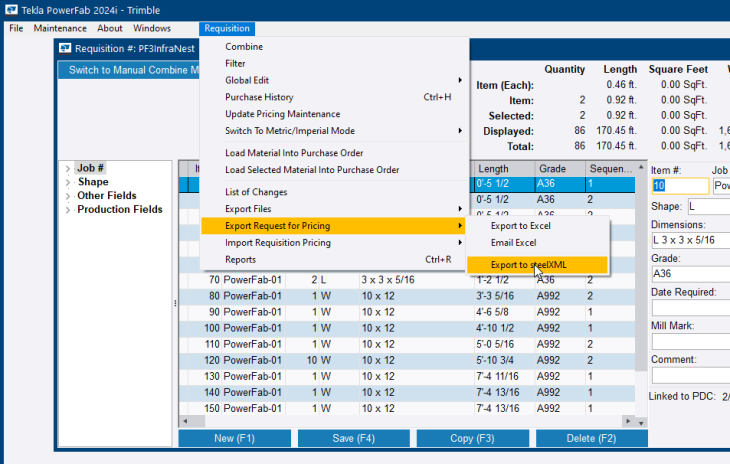Click the Sequence column header

point(610,169)
